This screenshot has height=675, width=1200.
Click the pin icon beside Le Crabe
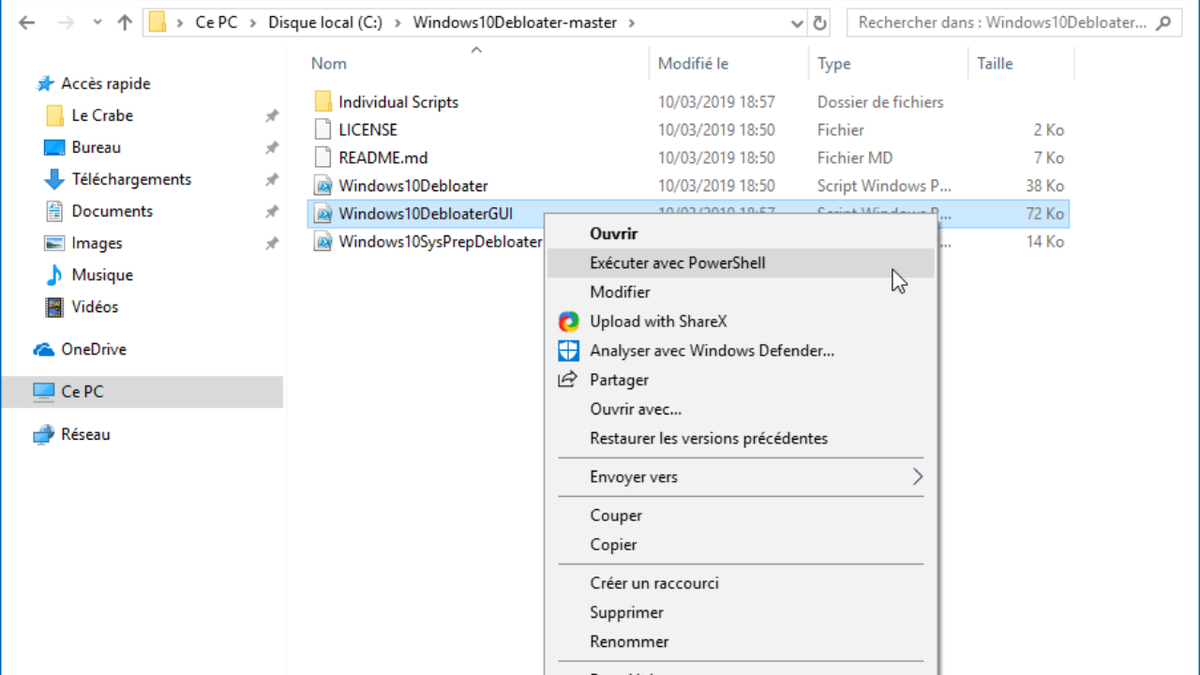271,116
